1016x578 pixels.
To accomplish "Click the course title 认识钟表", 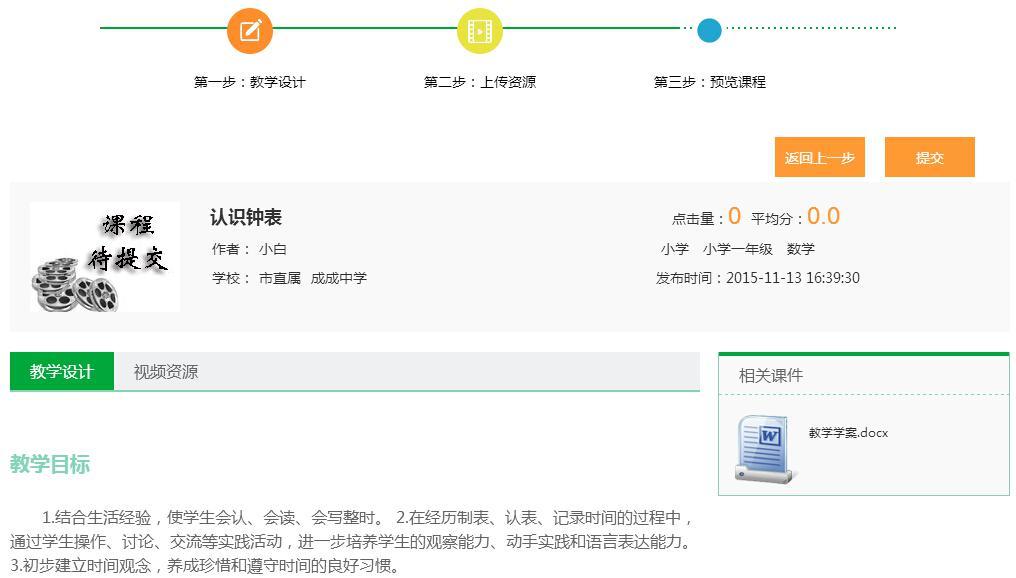I will pos(246,217).
